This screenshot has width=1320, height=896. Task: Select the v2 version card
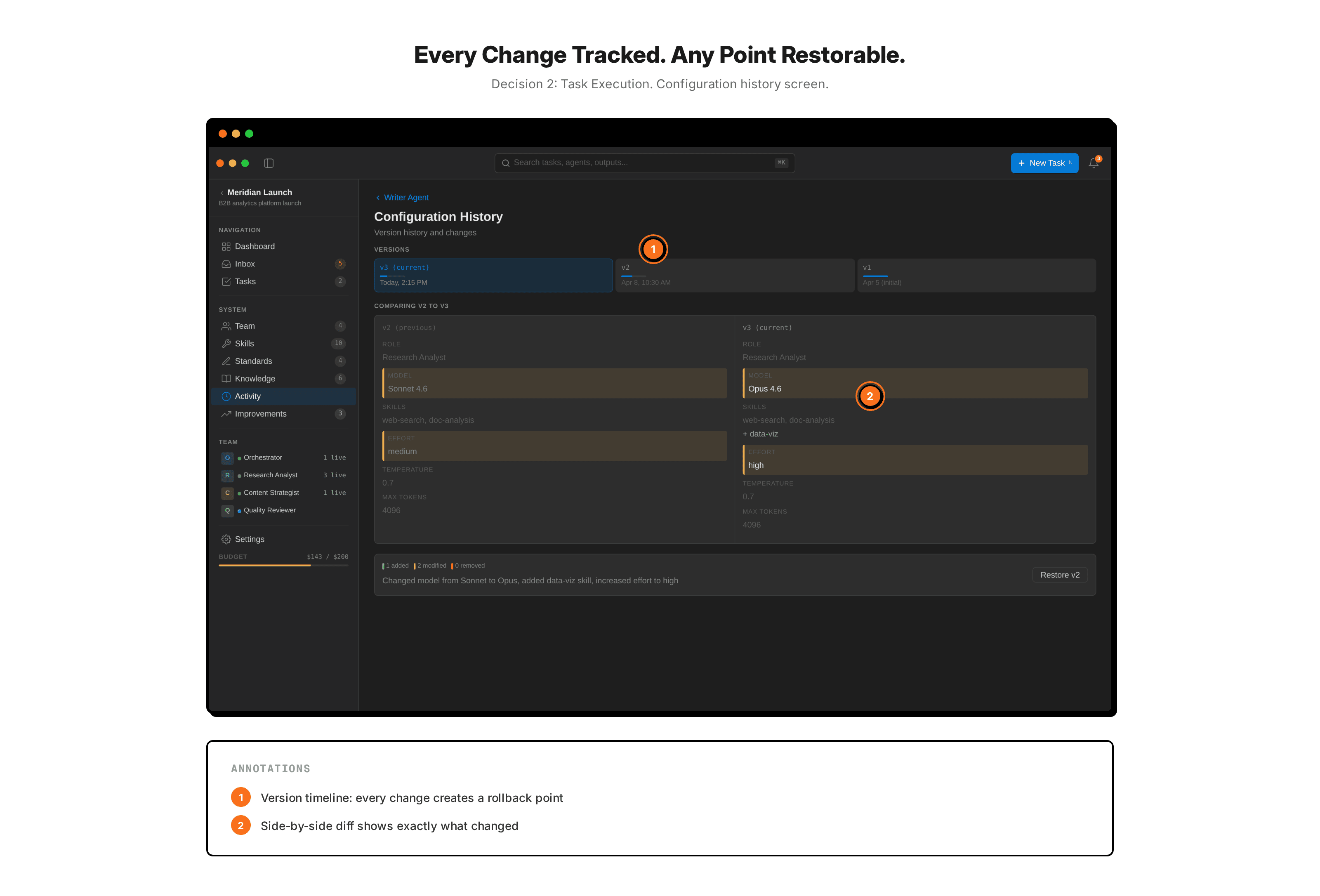point(735,276)
